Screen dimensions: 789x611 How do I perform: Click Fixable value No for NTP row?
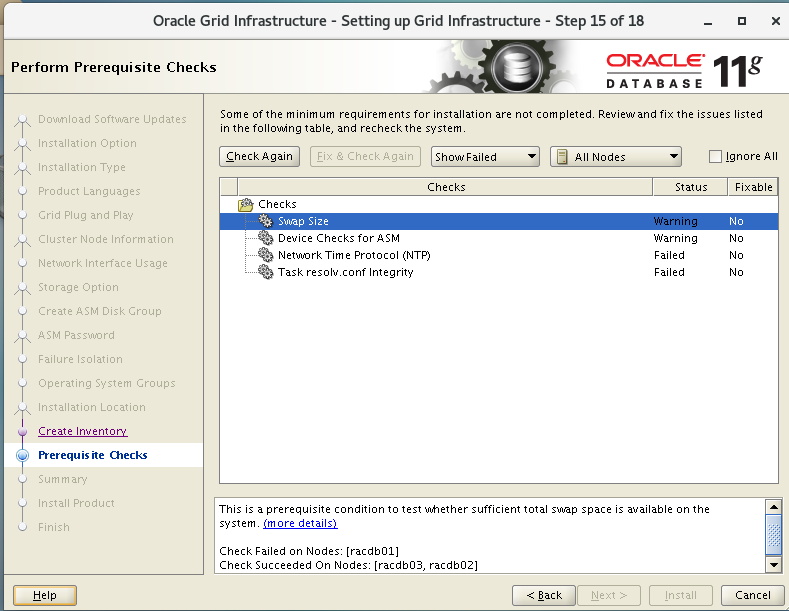[736, 255]
